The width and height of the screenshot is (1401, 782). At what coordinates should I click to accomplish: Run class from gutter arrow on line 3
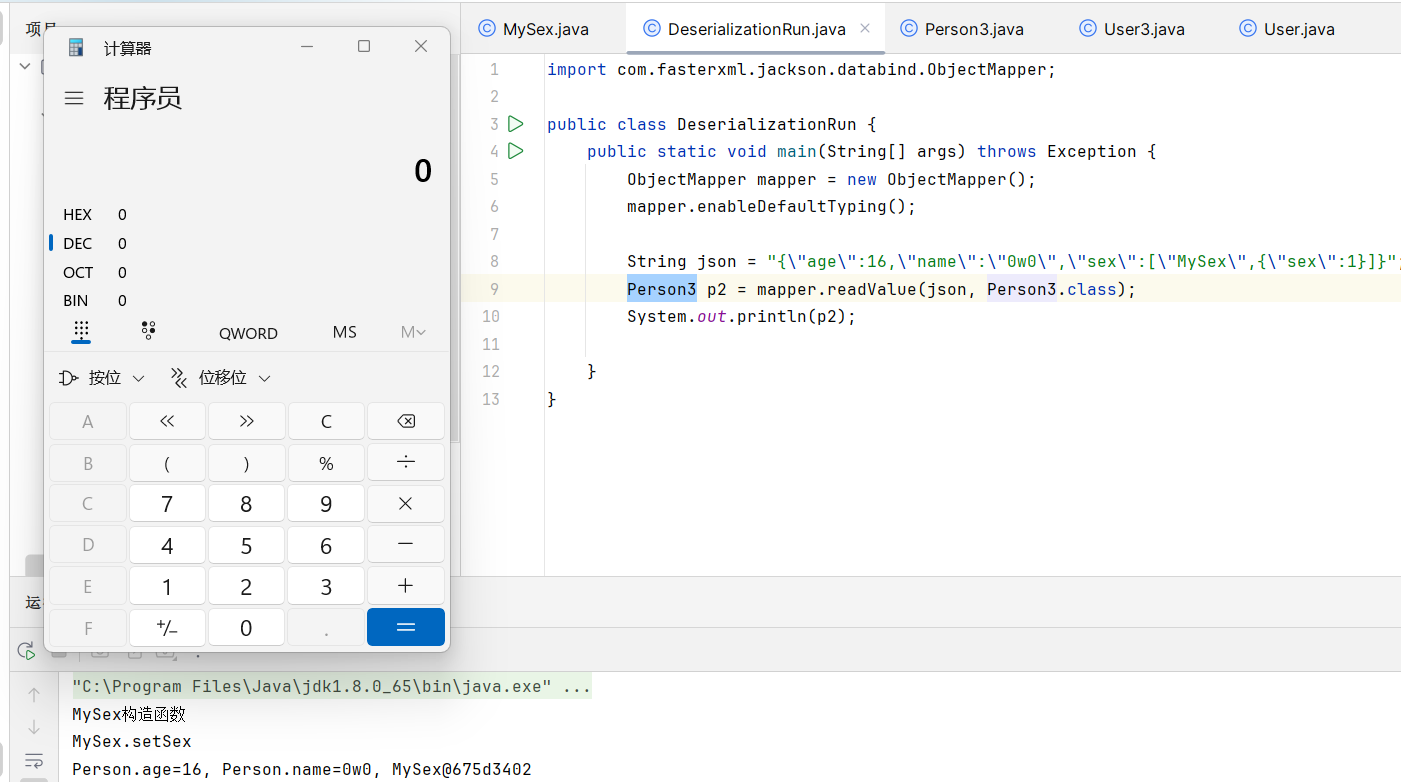[515, 124]
